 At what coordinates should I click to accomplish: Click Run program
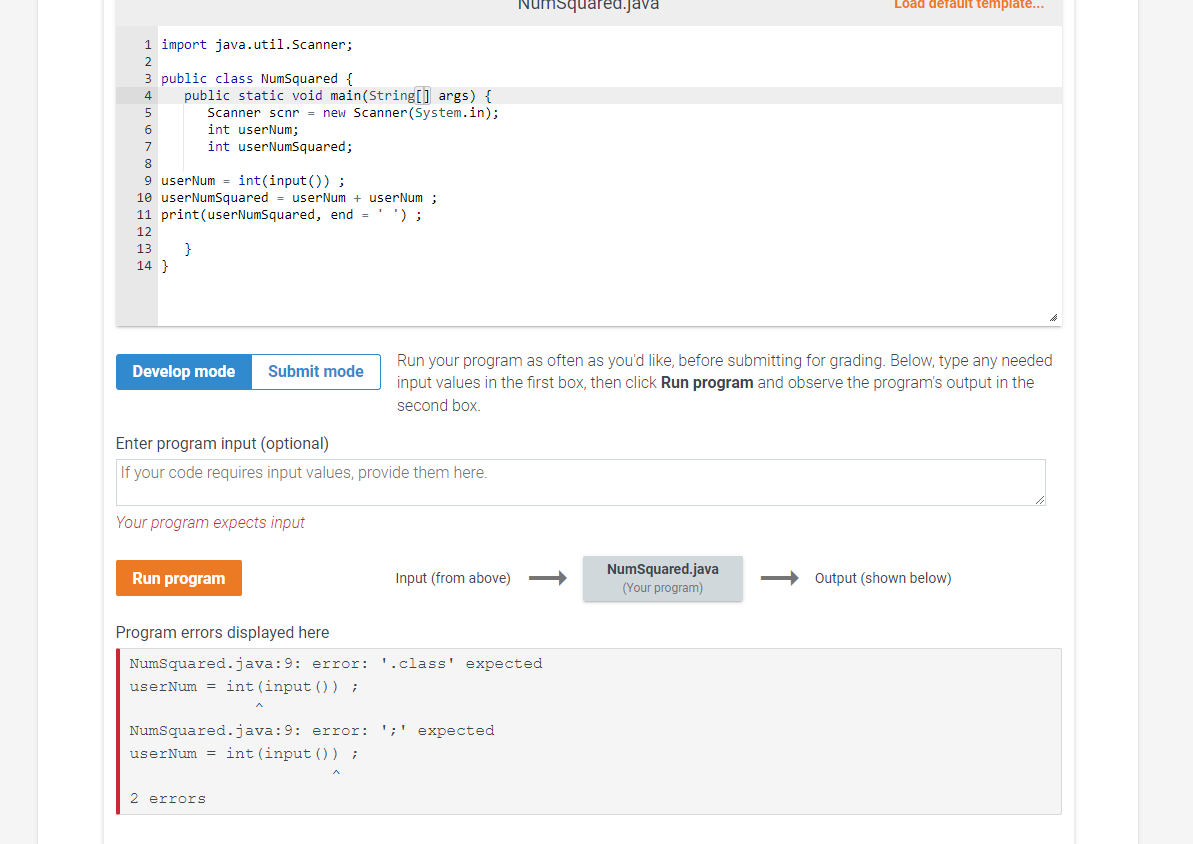tap(178, 578)
